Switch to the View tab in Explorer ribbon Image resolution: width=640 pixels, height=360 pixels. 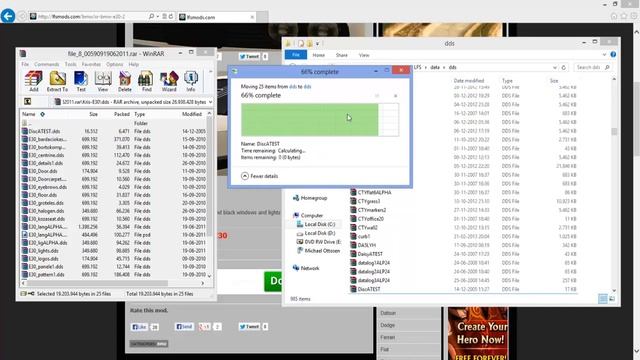364,55
